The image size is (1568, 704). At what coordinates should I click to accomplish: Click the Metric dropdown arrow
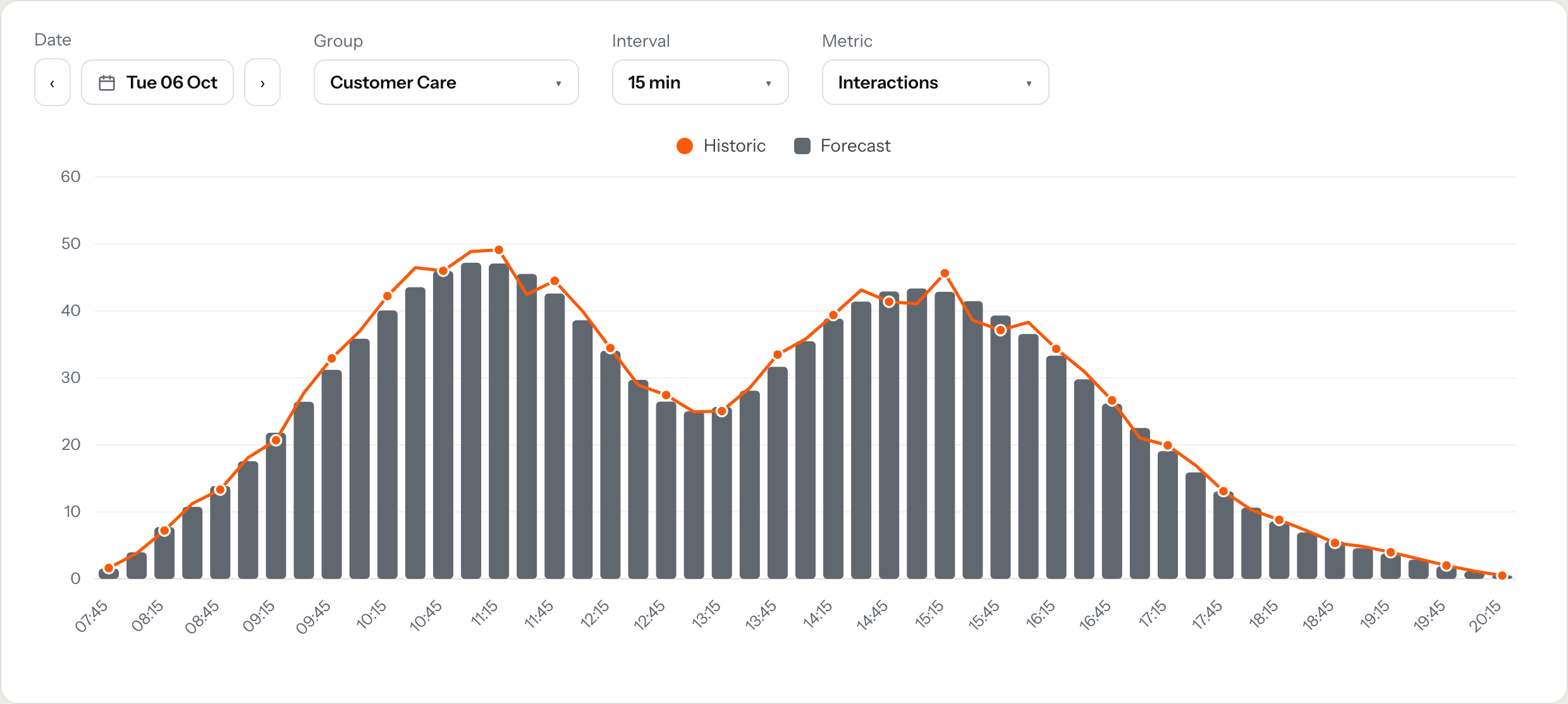click(1029, 83)
